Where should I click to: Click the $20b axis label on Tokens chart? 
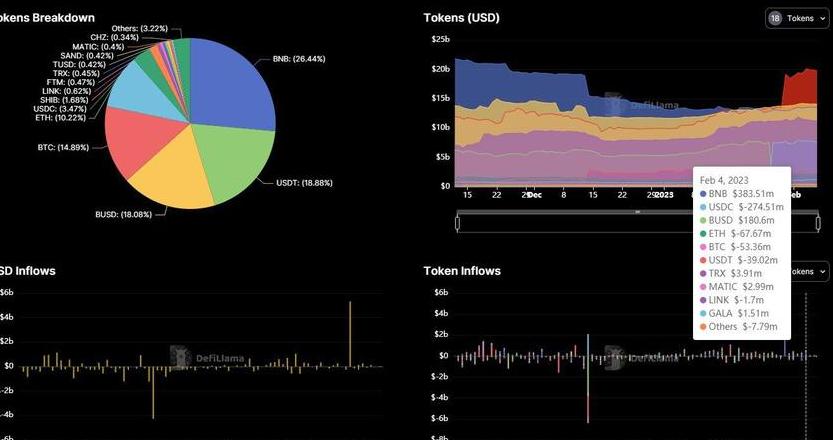coord(441,69)
